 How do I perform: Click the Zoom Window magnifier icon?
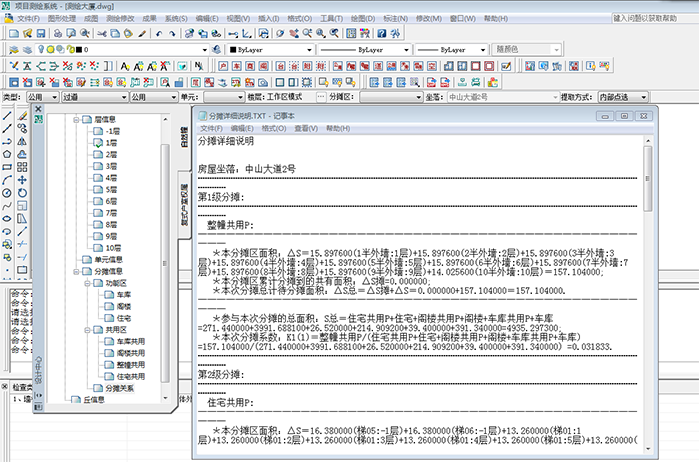click(321, 33)
